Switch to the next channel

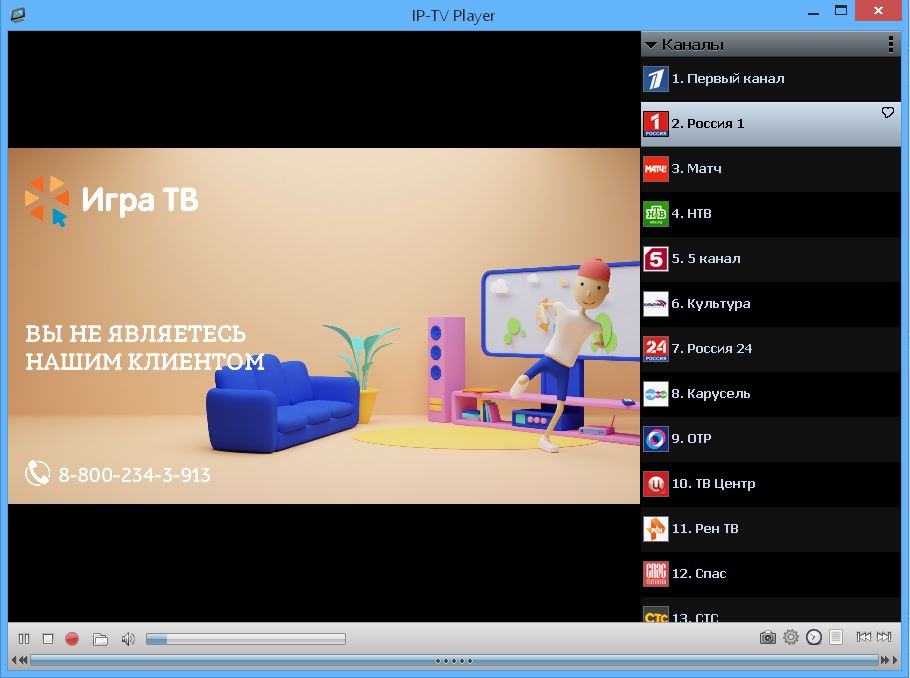point(884,637)
